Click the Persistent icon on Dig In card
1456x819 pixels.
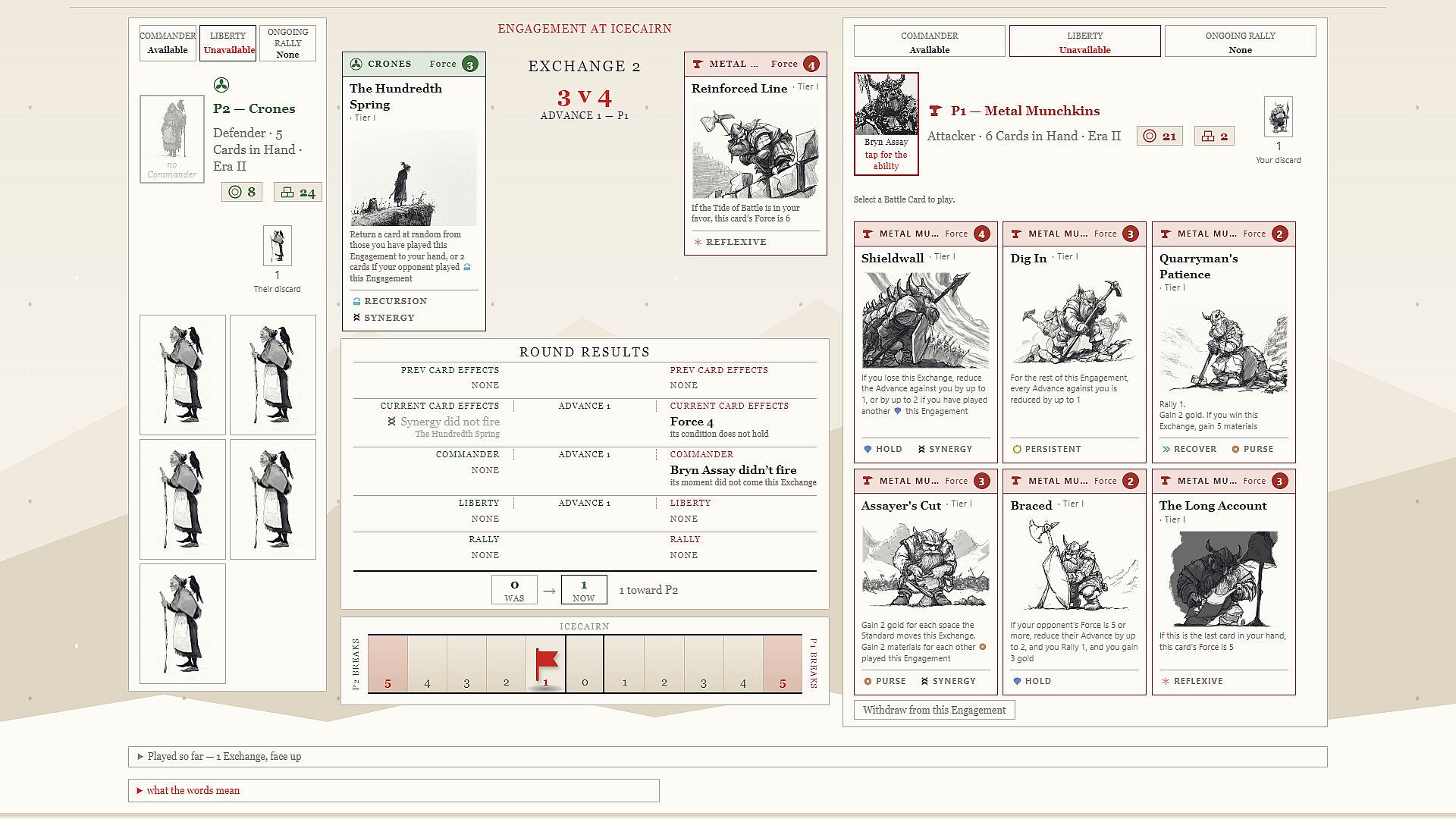[x=1017, y=449]
